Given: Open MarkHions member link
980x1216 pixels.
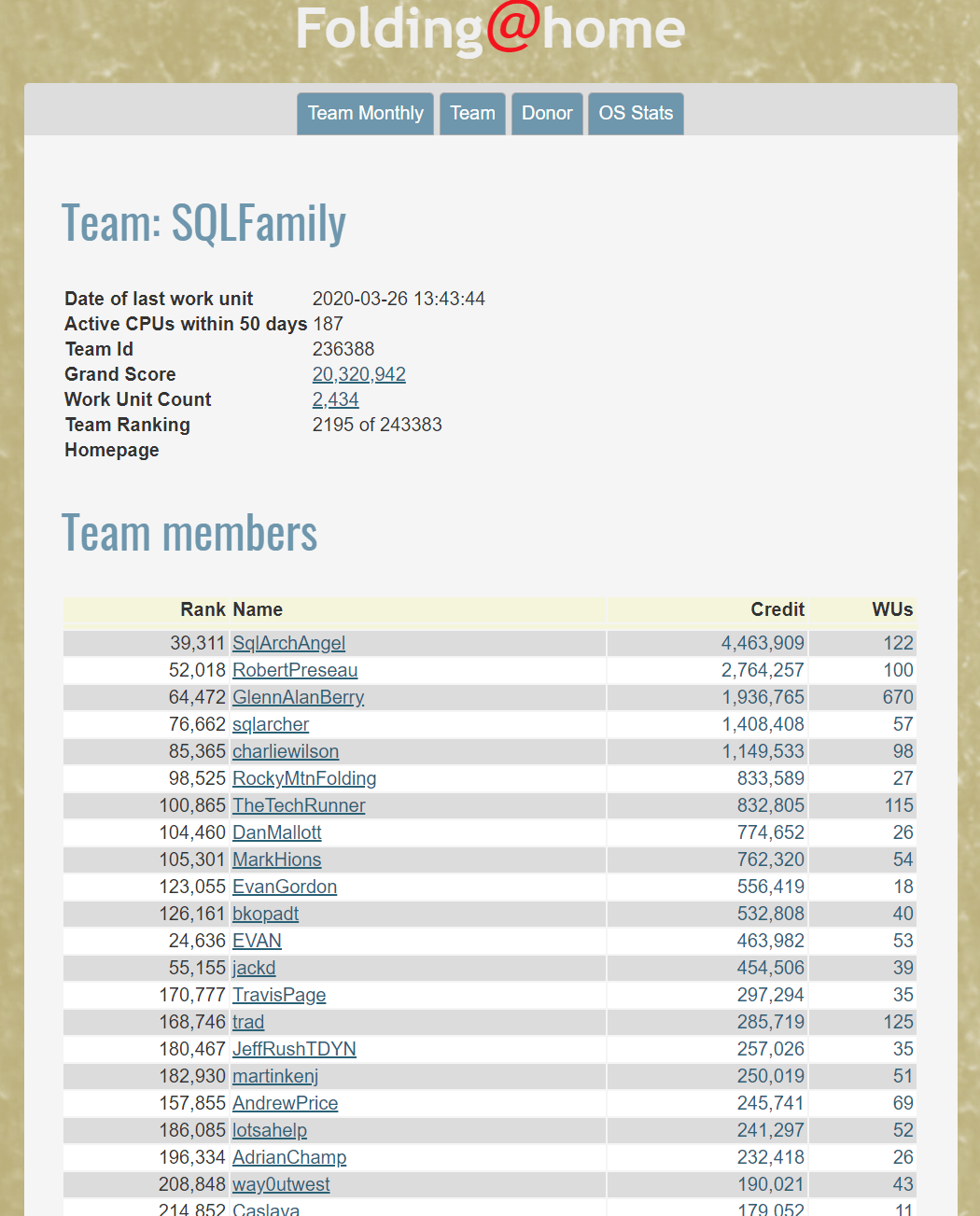Looking at the screenshot, I should coord(277,860).
